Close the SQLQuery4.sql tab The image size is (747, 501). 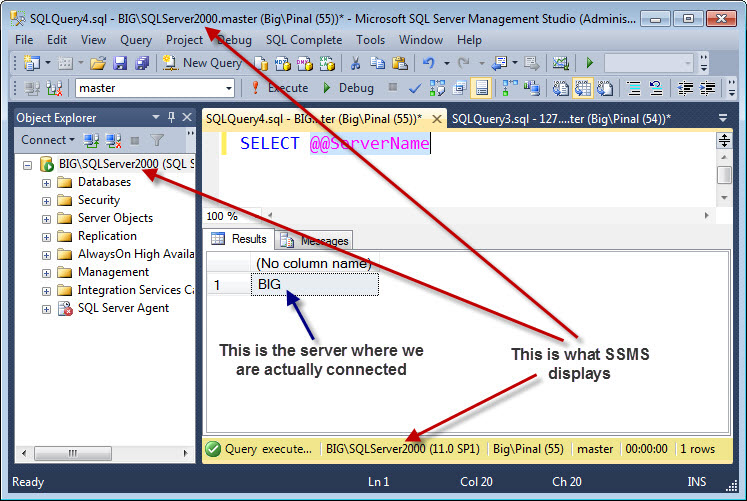pos(437,119)
